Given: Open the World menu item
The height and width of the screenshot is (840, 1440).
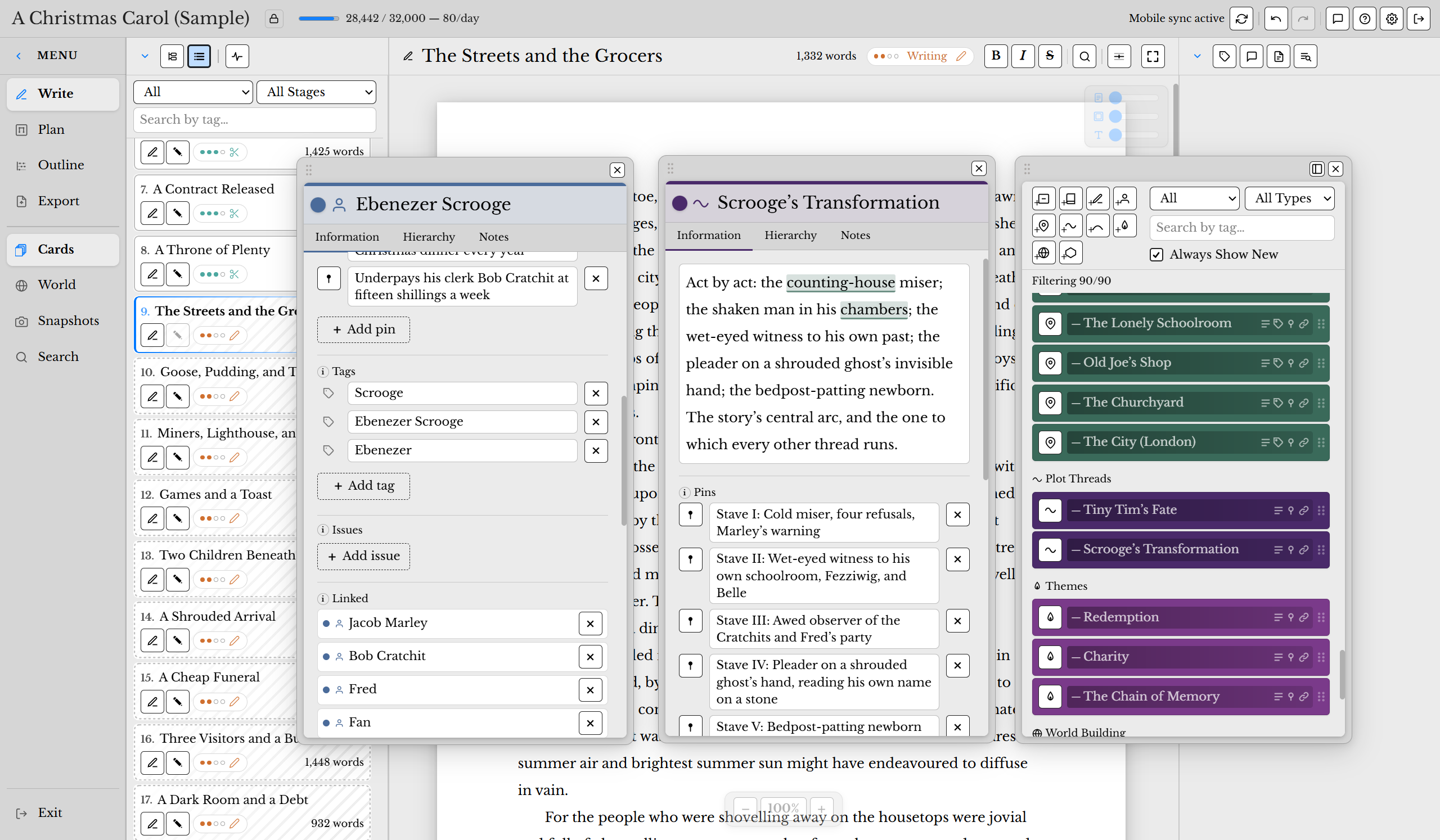Looking at the screenshot, I should (63, 285).
